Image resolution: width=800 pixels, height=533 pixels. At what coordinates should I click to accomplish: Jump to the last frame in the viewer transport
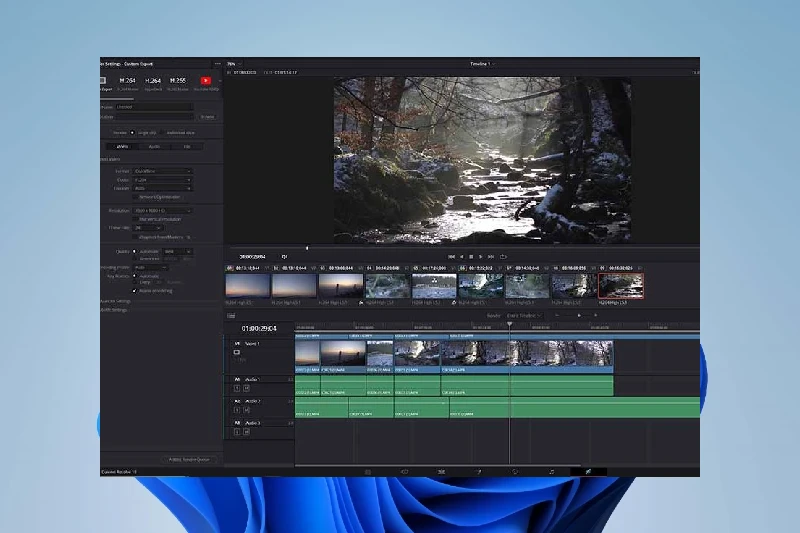click(x=491, y=257)
